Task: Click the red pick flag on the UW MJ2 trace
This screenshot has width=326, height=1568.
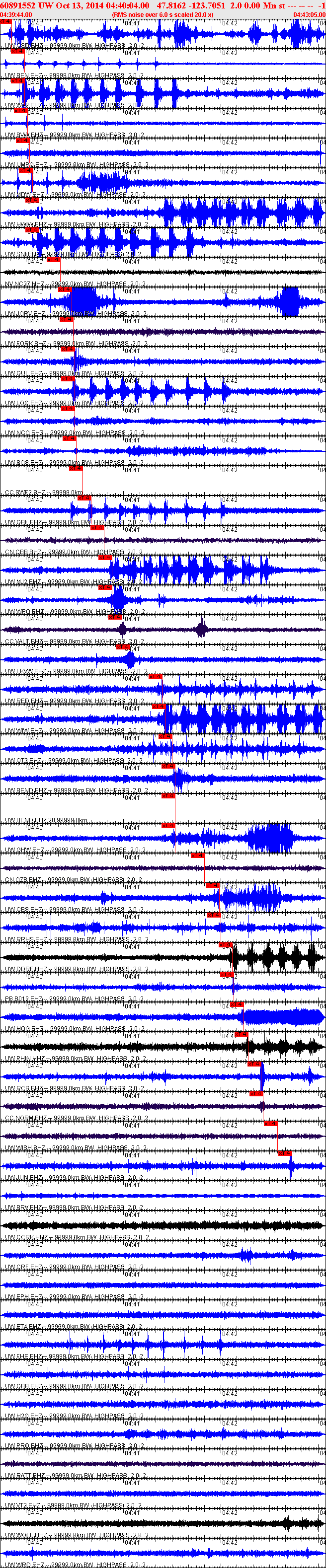Action: click(x=105, y=558)
